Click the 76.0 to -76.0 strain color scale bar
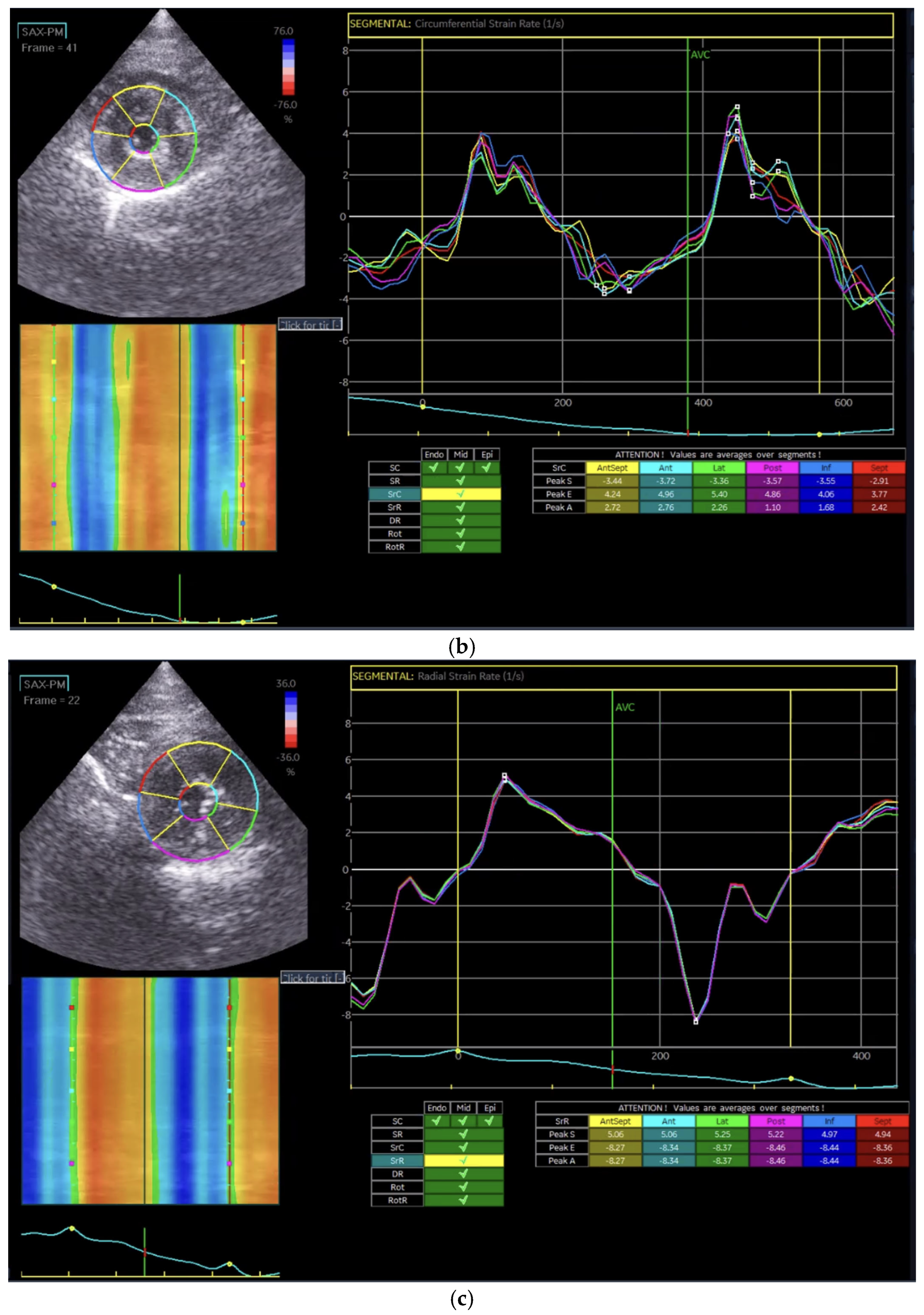The image size is (924, 1315). click(x=289, y=67)
